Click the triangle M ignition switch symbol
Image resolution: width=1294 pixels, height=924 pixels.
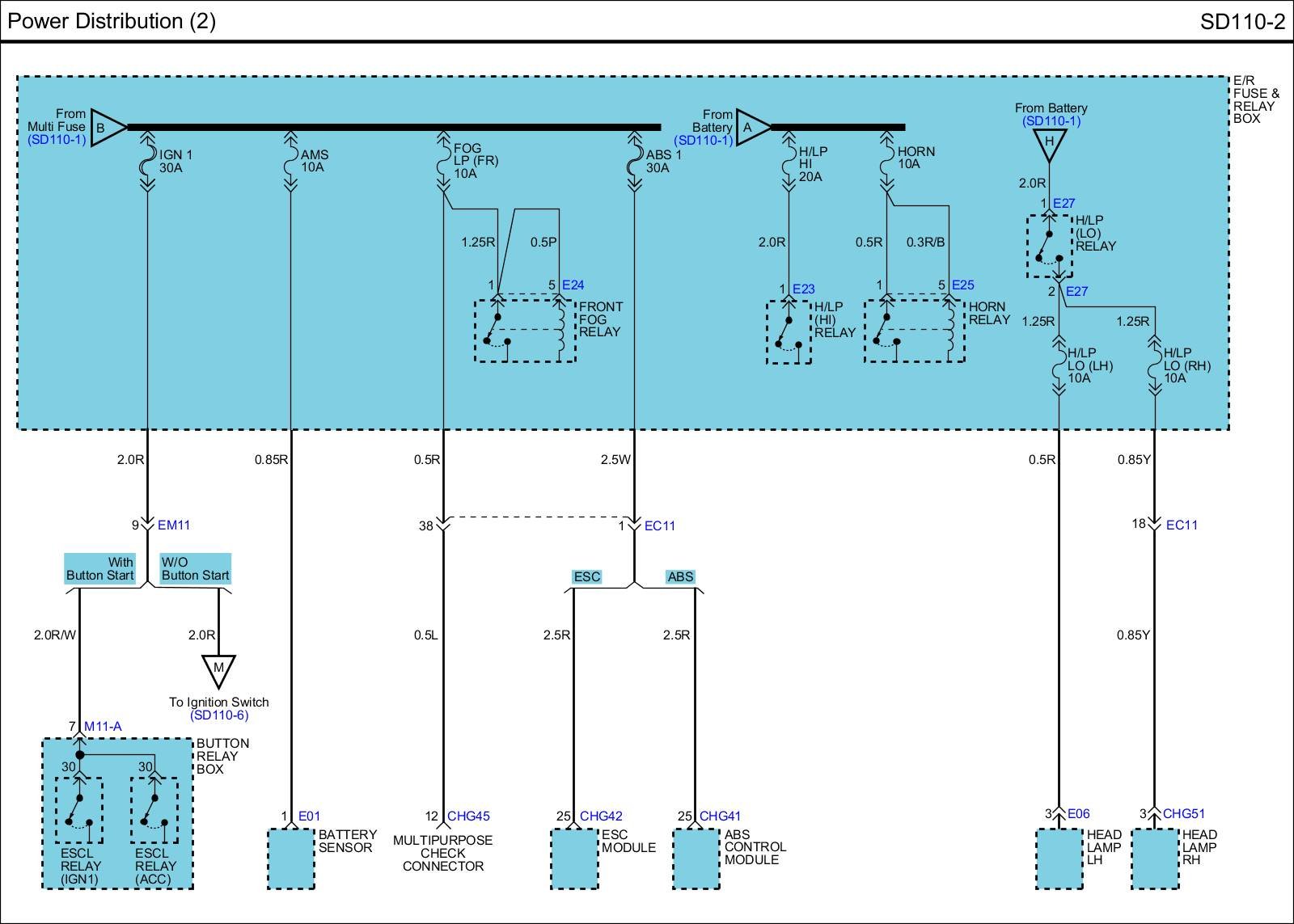pyautogui.click(x=218, y=669)
